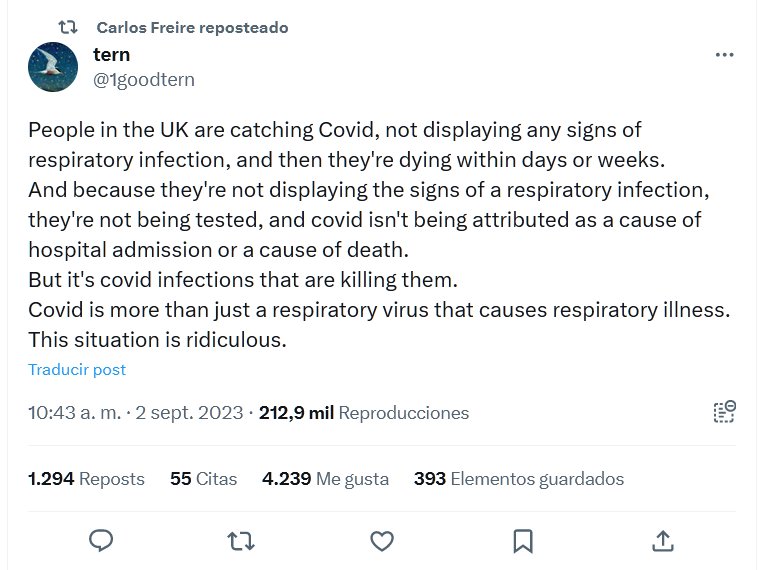Click the repost icon next to Carlos Freire

pos(68,27)
